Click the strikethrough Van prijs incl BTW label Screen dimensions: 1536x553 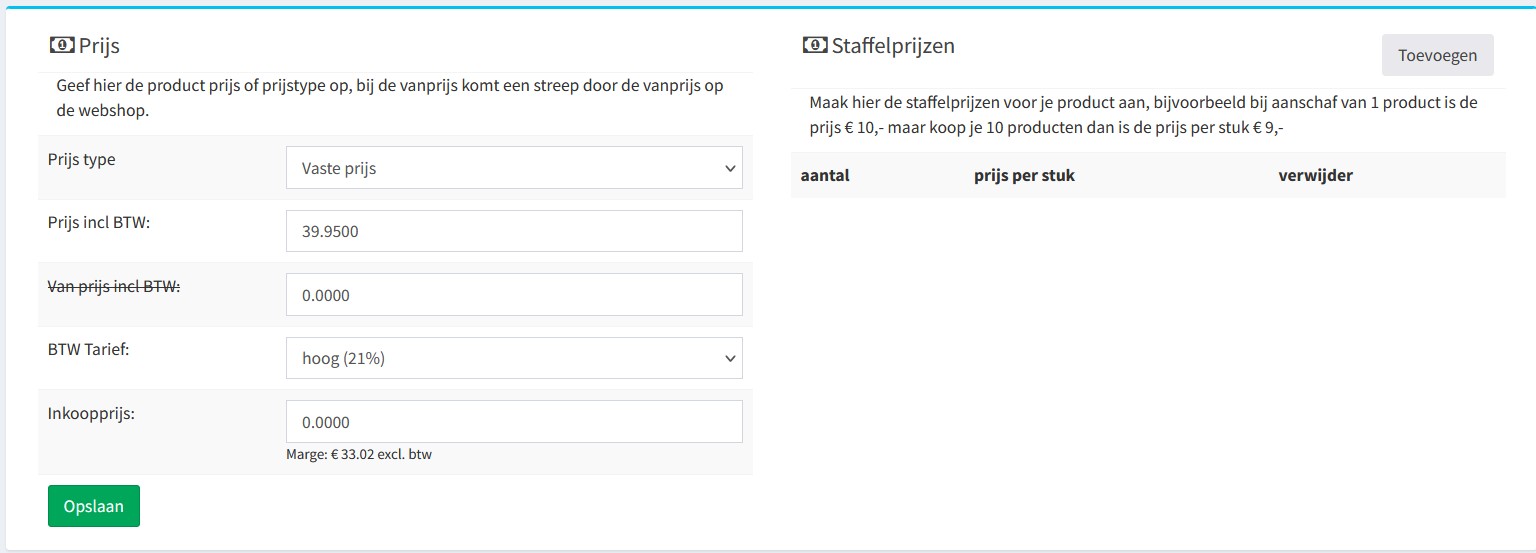click(x=114, y=286)
